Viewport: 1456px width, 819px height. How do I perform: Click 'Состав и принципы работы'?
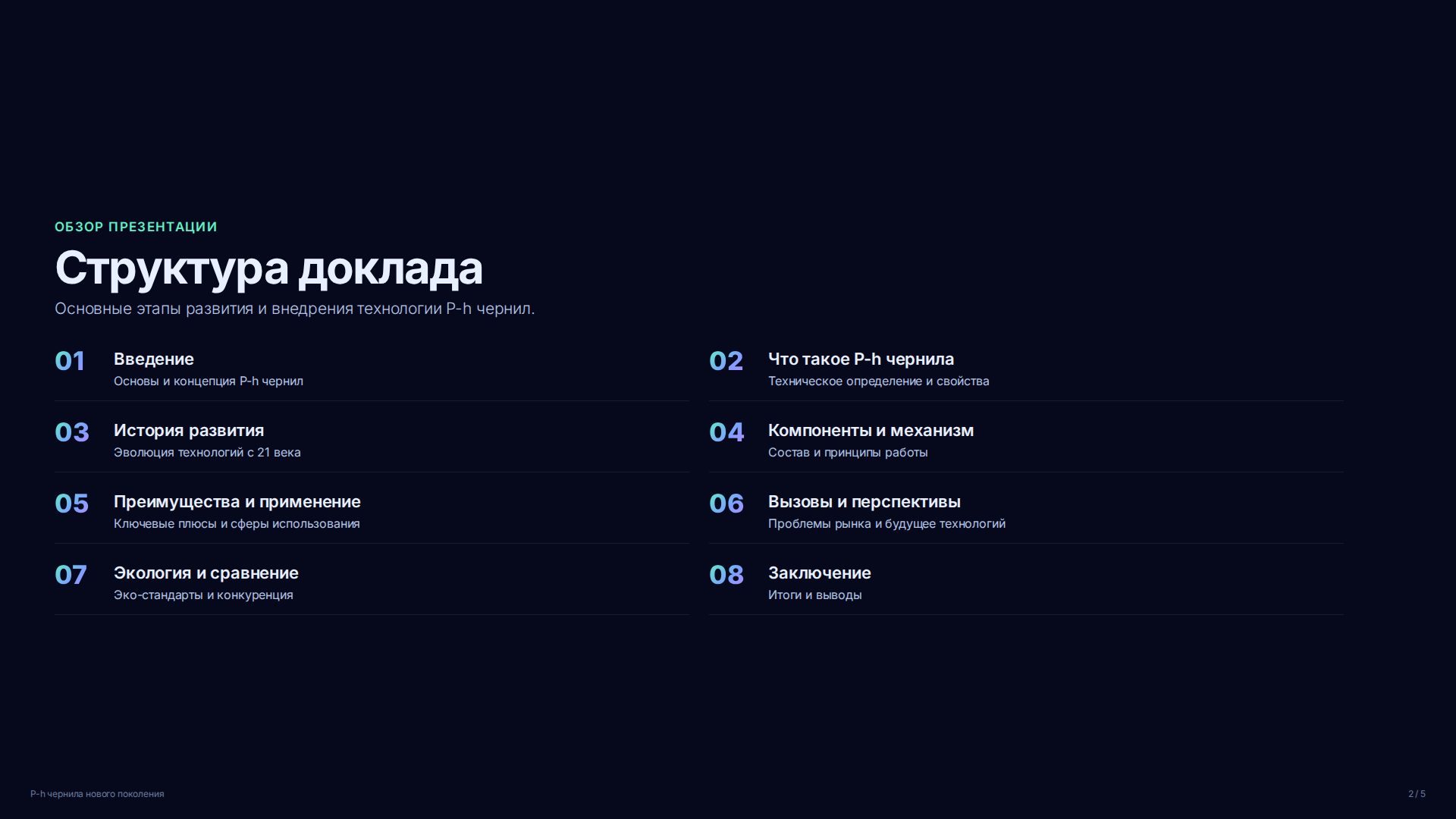point(848,452)
